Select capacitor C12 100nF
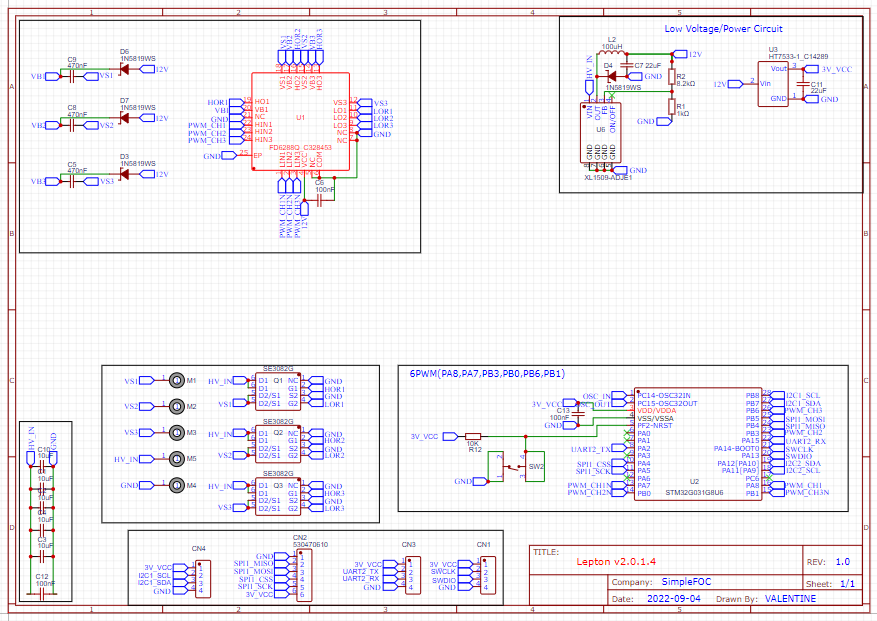Screen dimensions: 877x621 click(x=42, y=594)
